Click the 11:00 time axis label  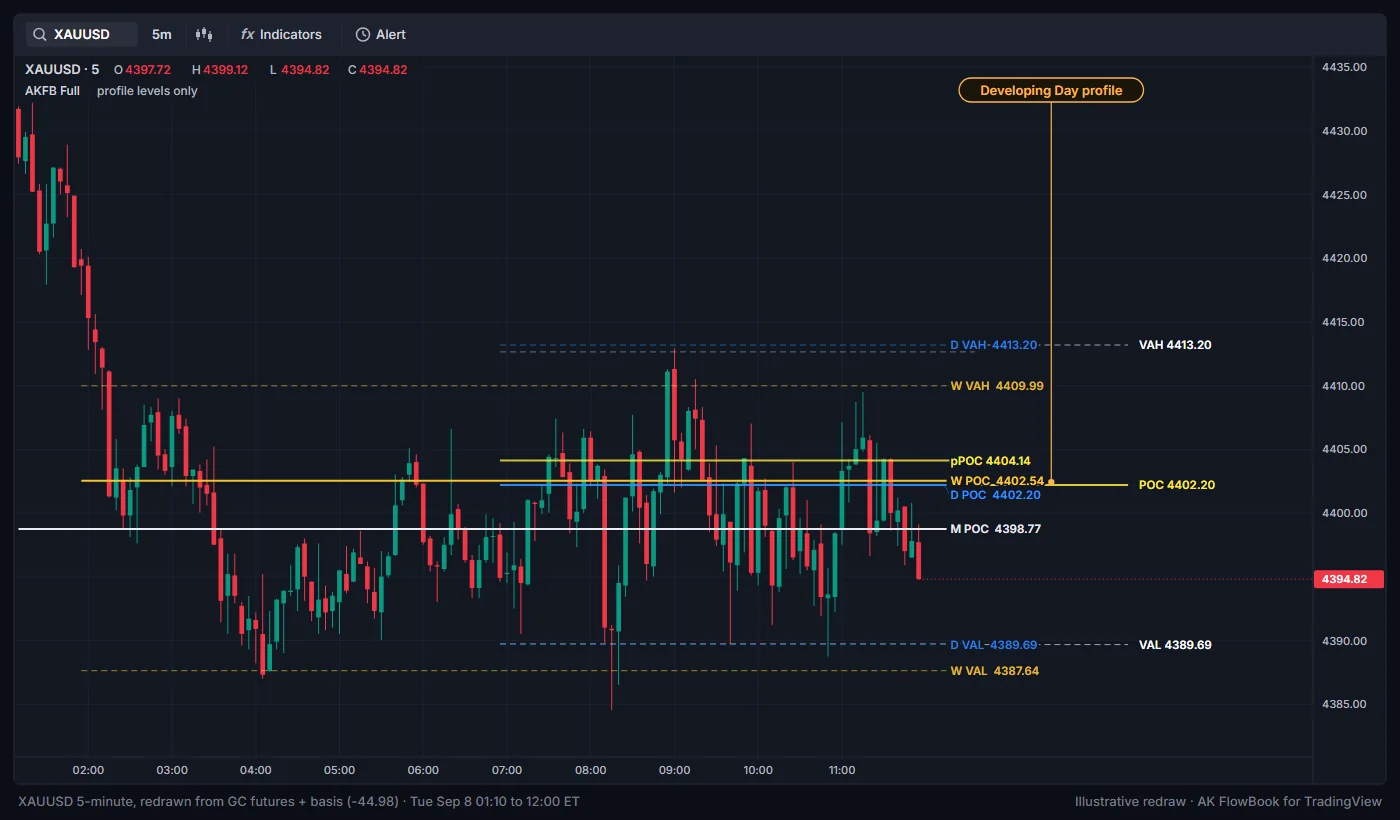842,770
